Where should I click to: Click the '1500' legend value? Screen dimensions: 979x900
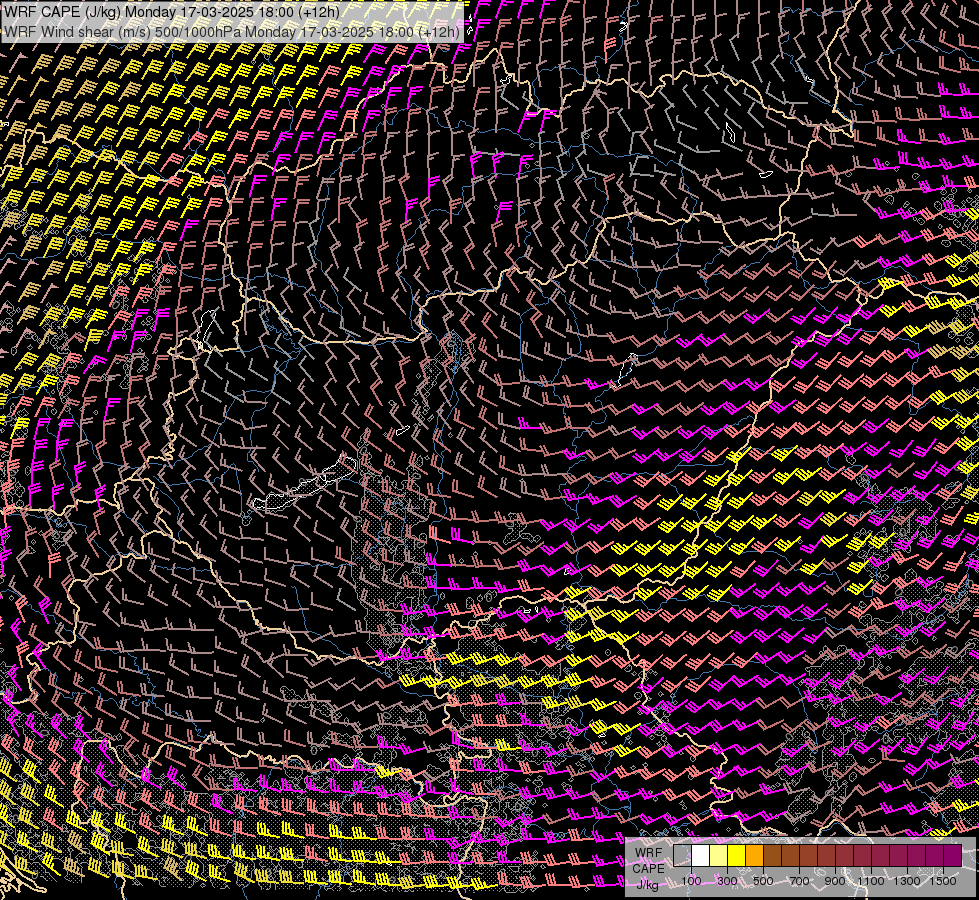coord(943,881)
